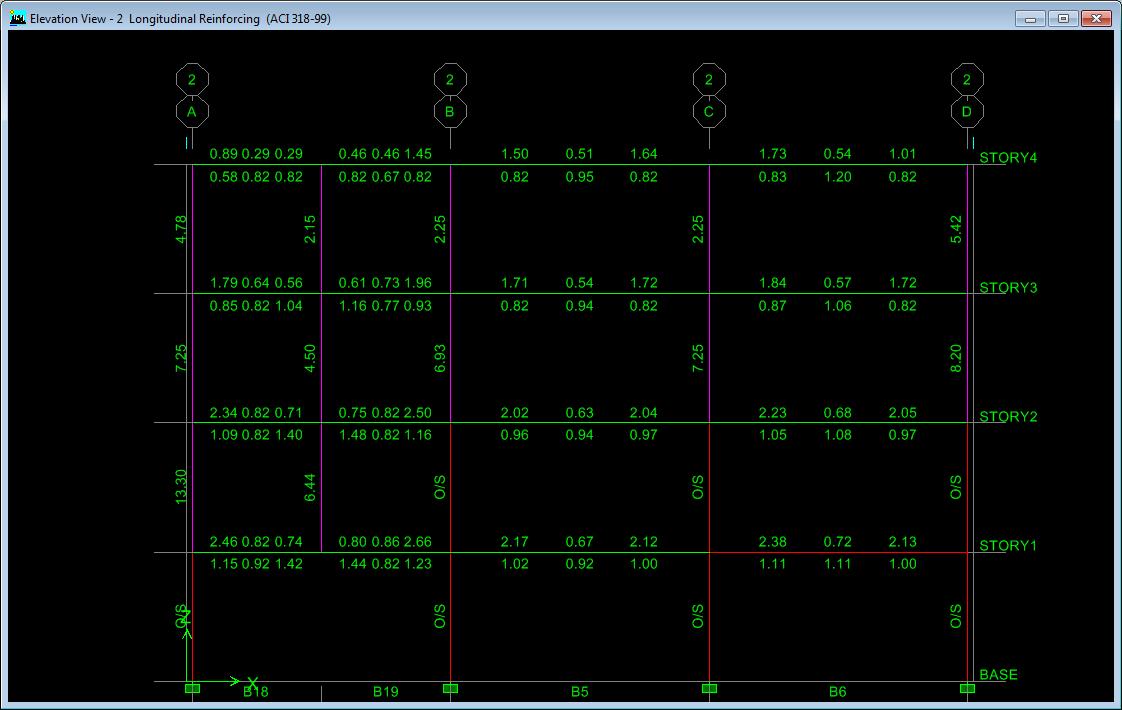Click beam reinforcing value 1.15
Viewport: 1122px width, 710px height.
pos(223,564)
